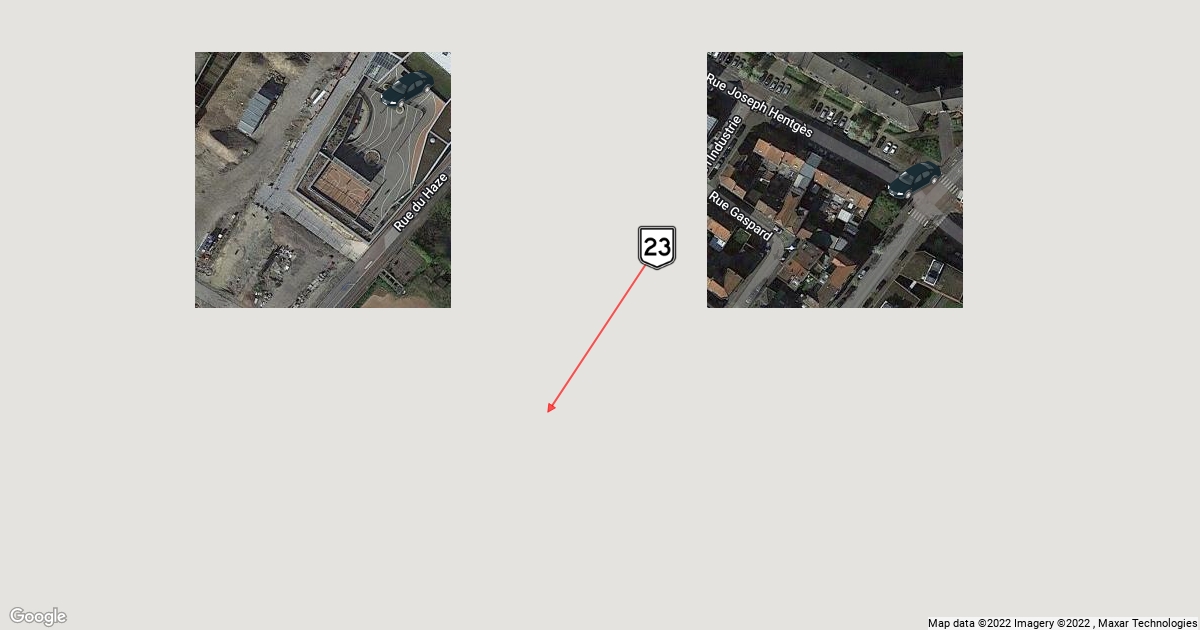Click the Rue Joseph Hentgès street label
This screenshot has height=630, width=1200.
pyautogui.click(x=760, y=105)
